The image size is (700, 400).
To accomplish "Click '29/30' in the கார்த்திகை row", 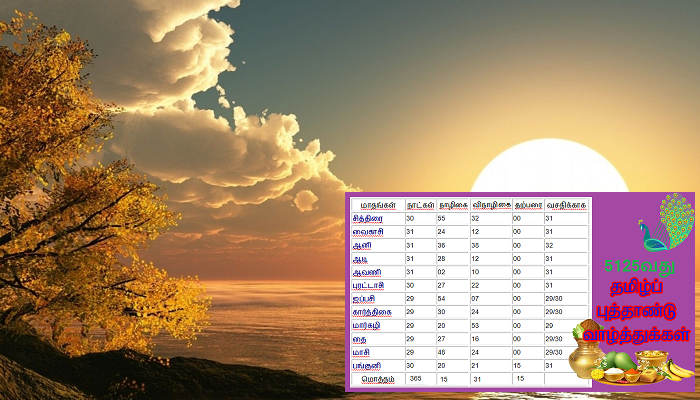I will [x=554, y=312].
